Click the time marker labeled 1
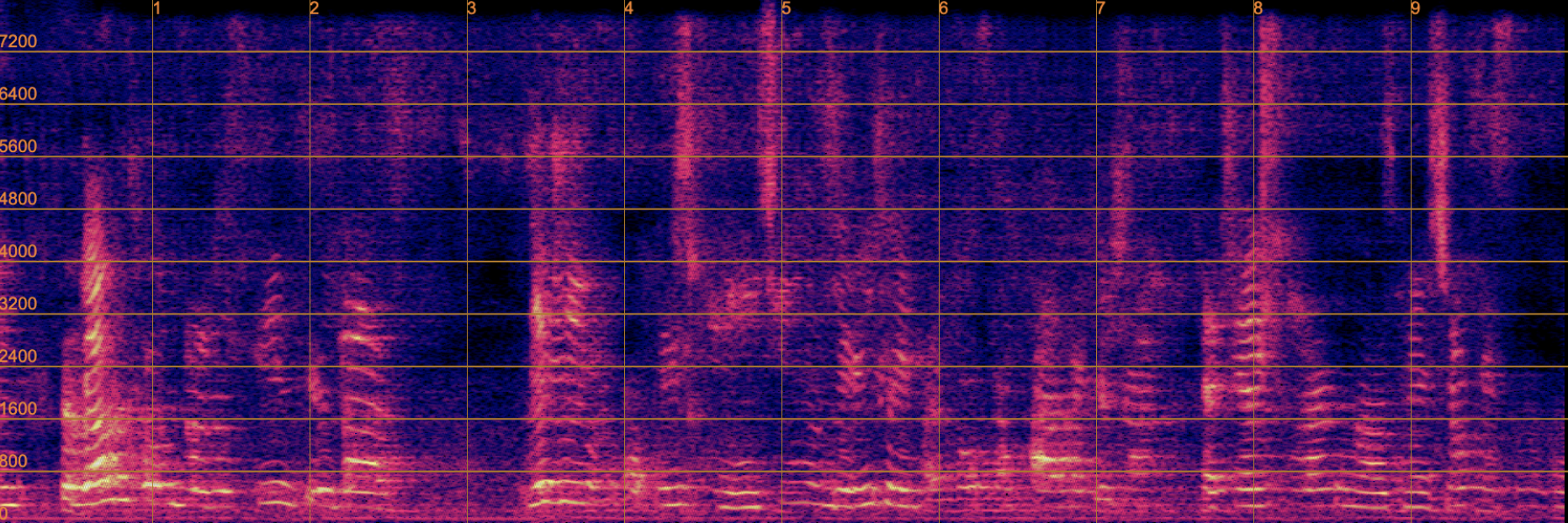This screenshot has width=1568, height=523. coord(157,8)
